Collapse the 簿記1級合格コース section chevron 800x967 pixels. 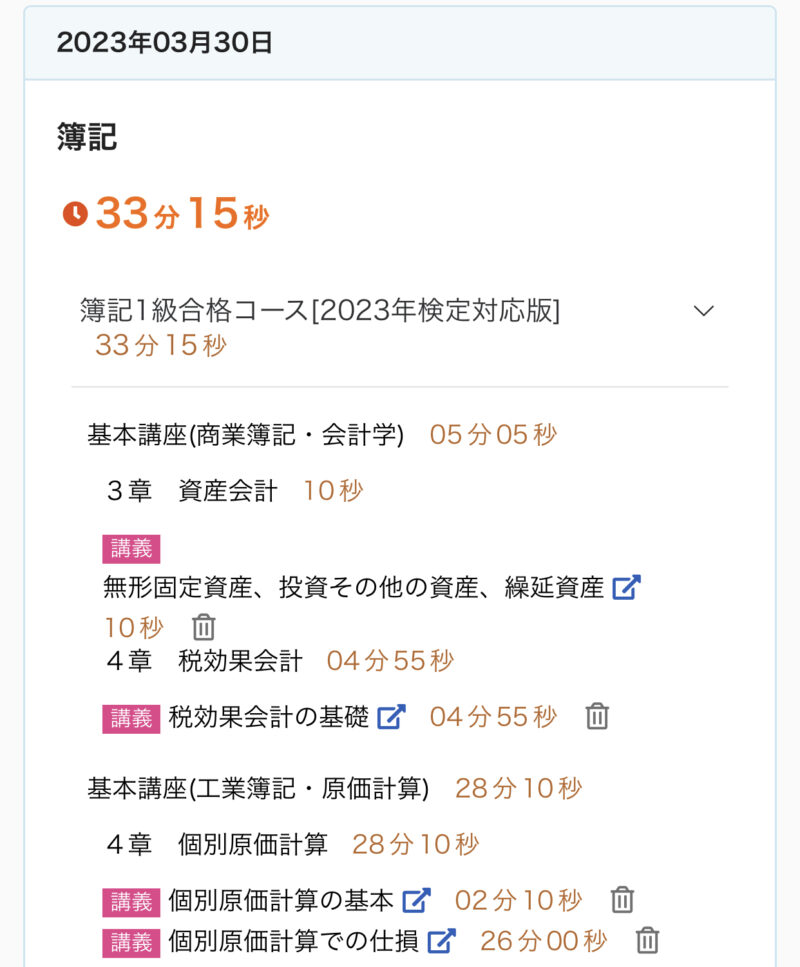coord(704,311)
